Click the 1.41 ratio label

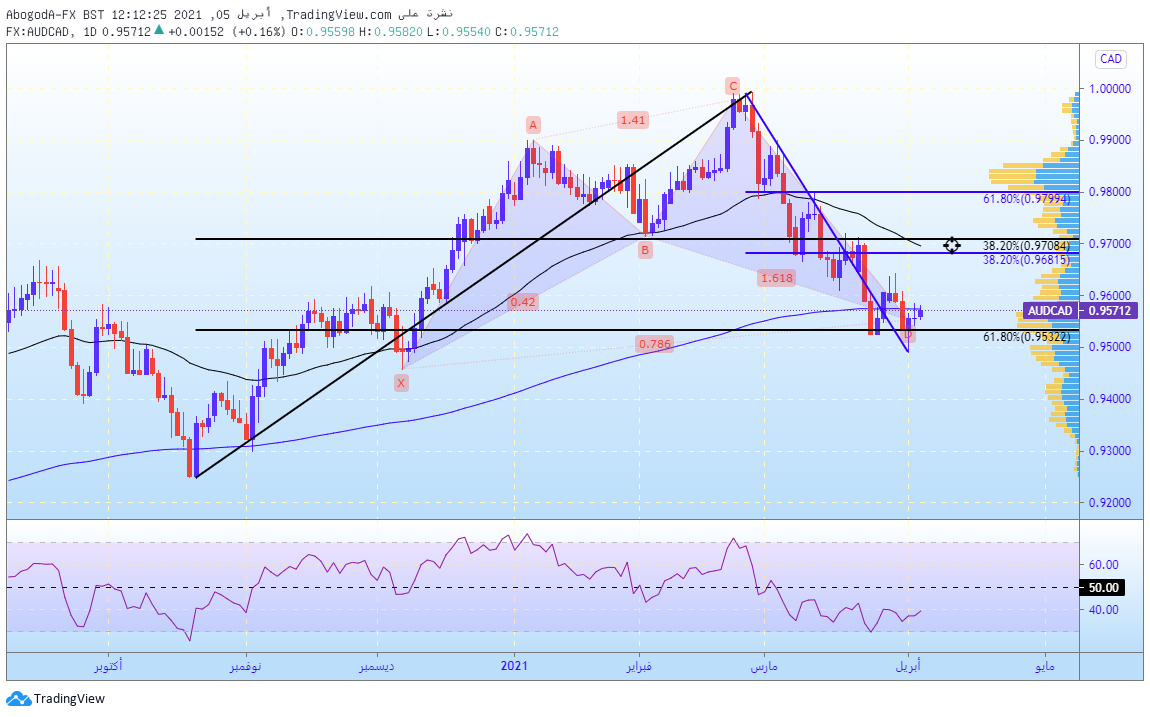point(632,120)
